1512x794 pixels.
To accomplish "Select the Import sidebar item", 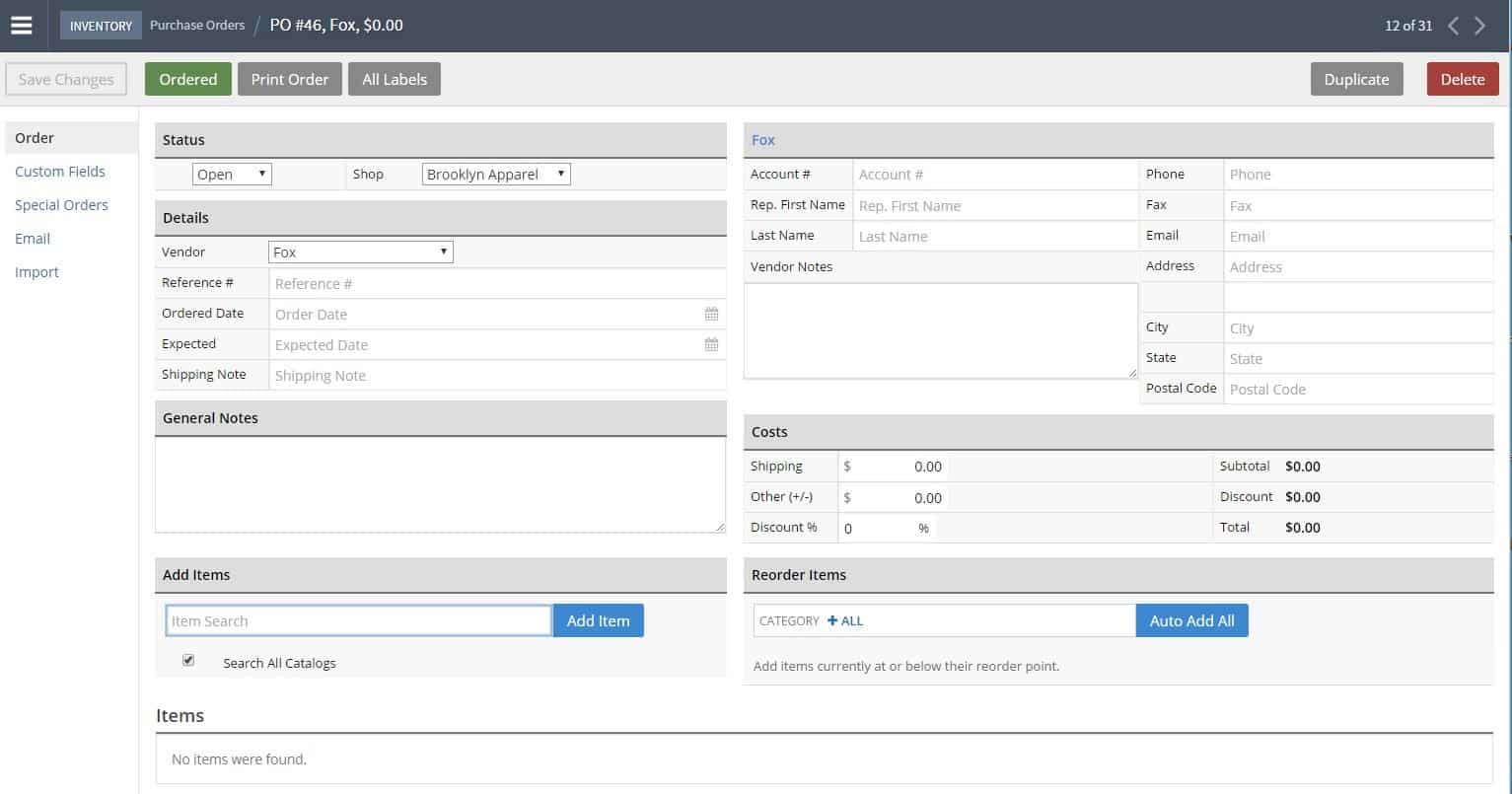I will (x=36, y=272).
